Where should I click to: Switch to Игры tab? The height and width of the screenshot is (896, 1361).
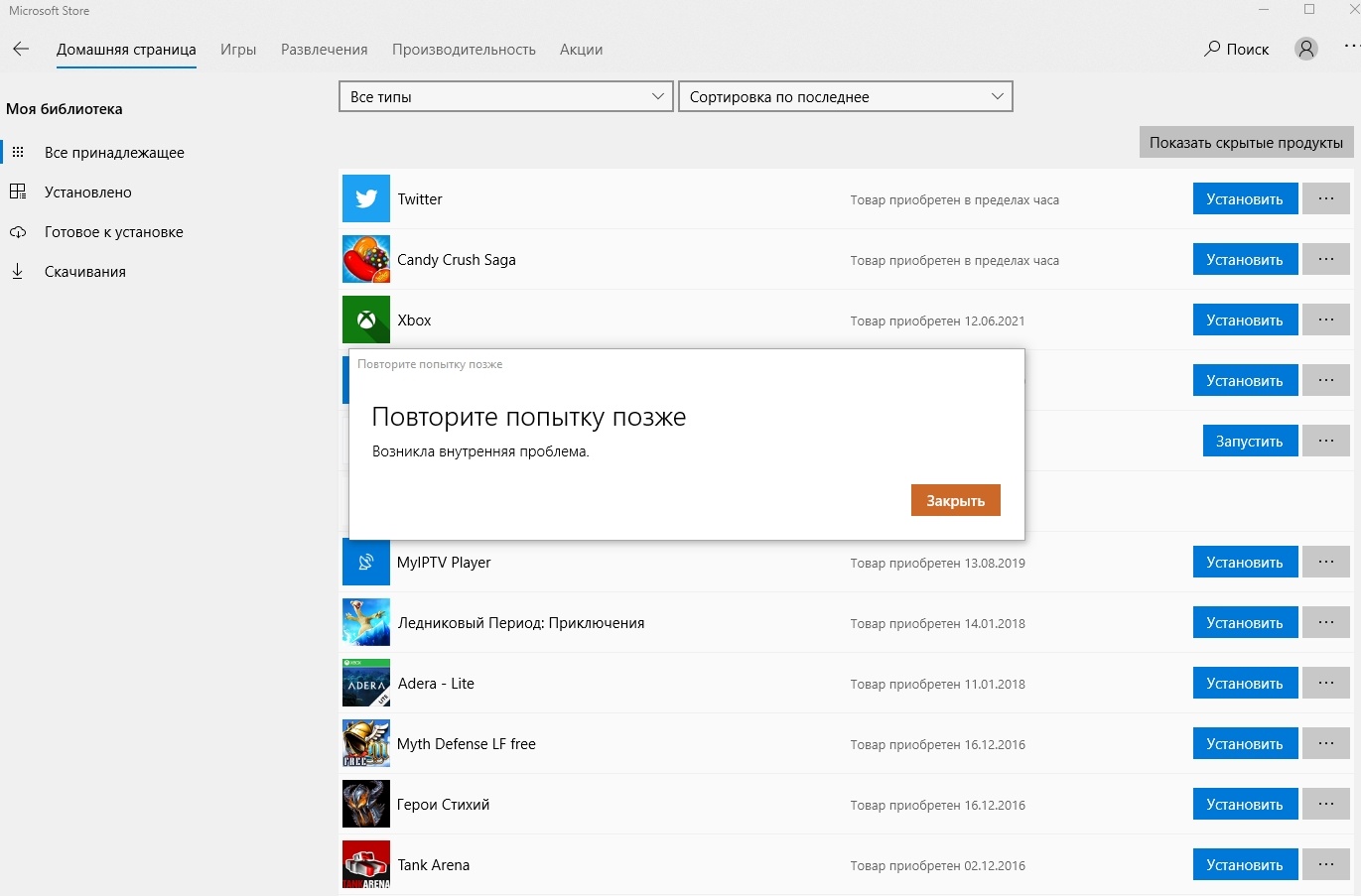point(238,49)
